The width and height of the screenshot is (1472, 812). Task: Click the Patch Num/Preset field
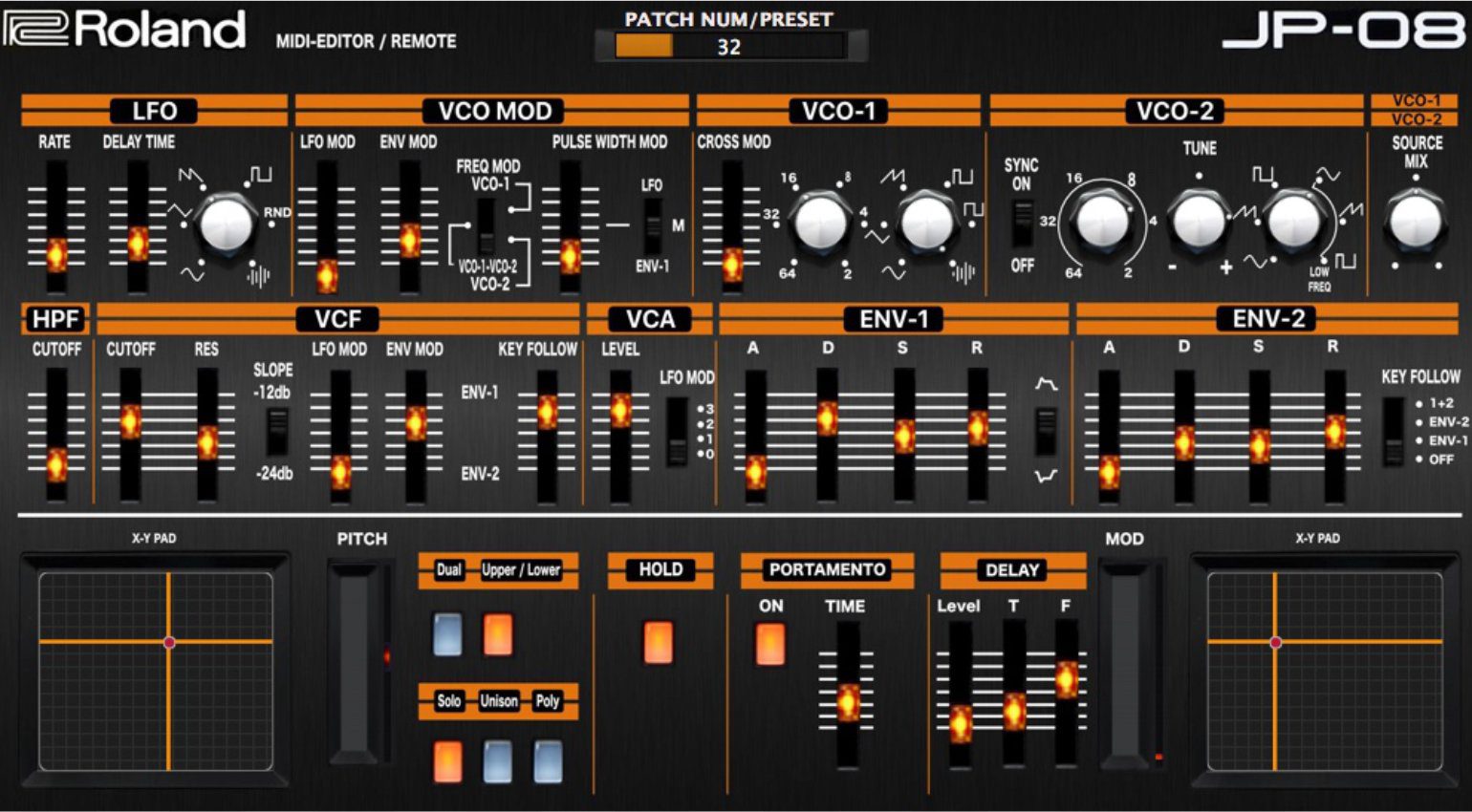click(730, 46)
